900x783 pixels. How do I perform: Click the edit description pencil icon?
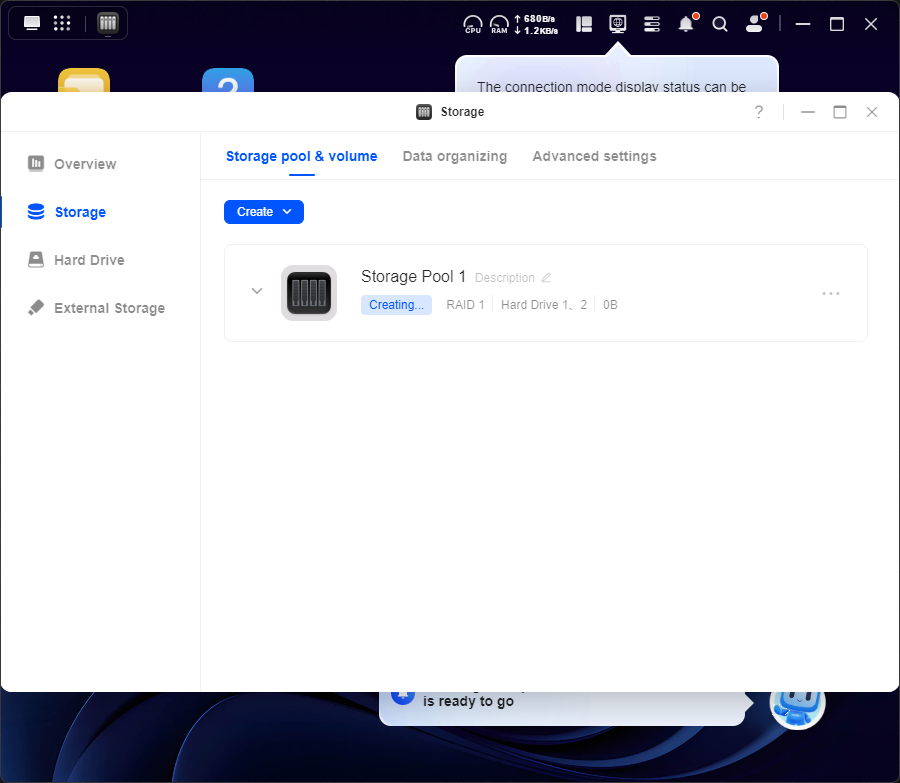point(546,278)
